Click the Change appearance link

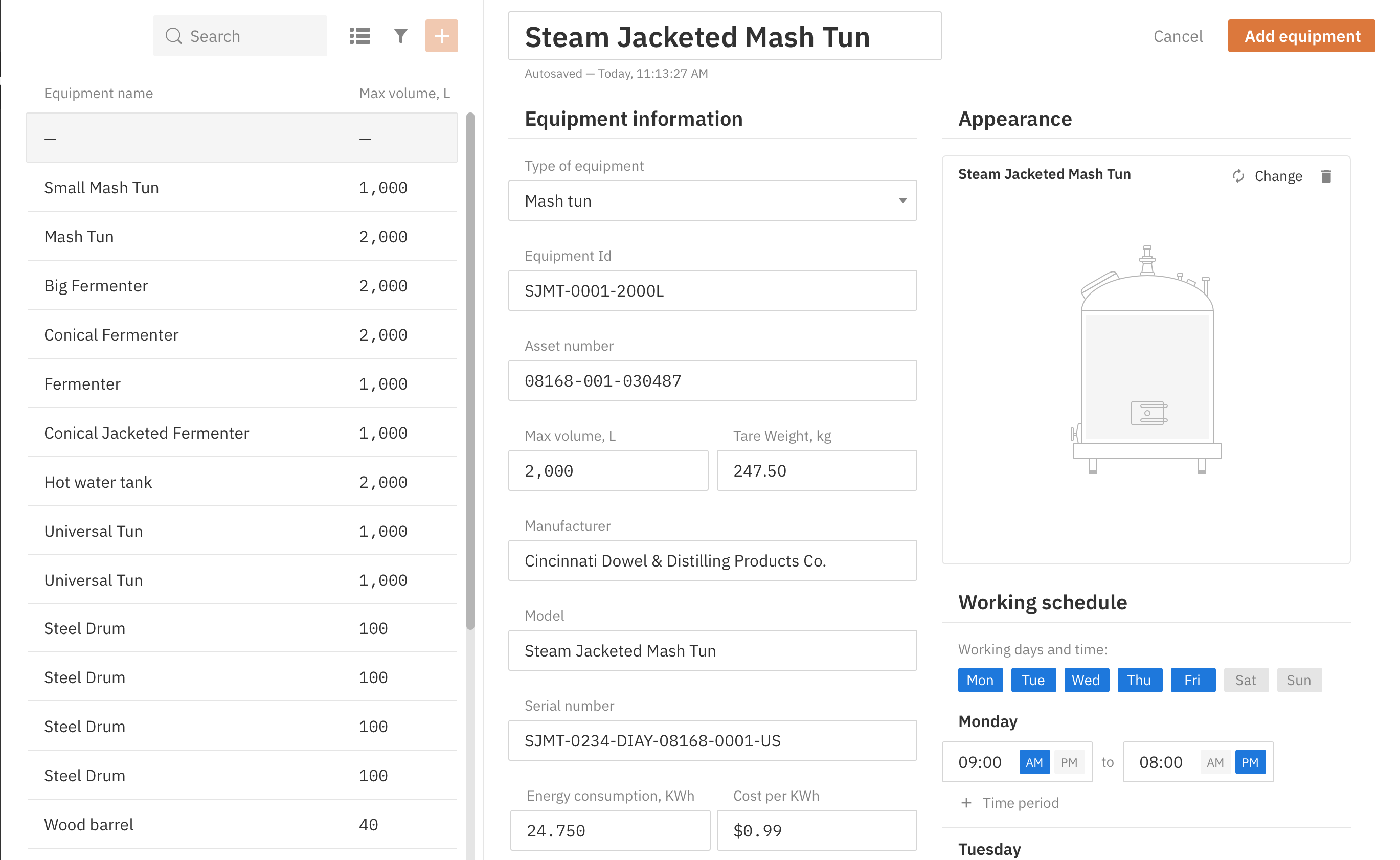click(1278, 176)
